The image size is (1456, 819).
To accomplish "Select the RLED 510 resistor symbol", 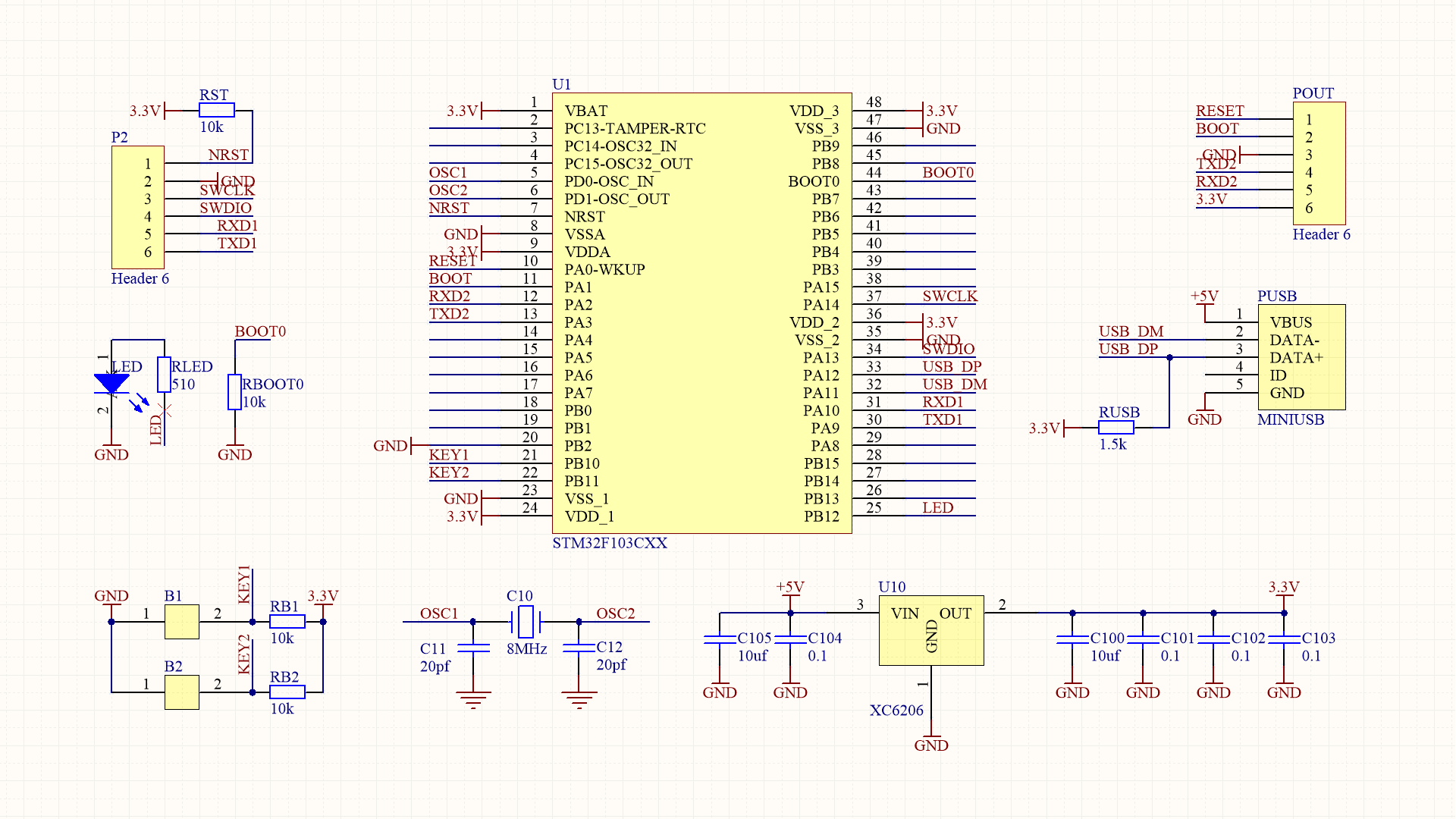I will click(164, 375).
